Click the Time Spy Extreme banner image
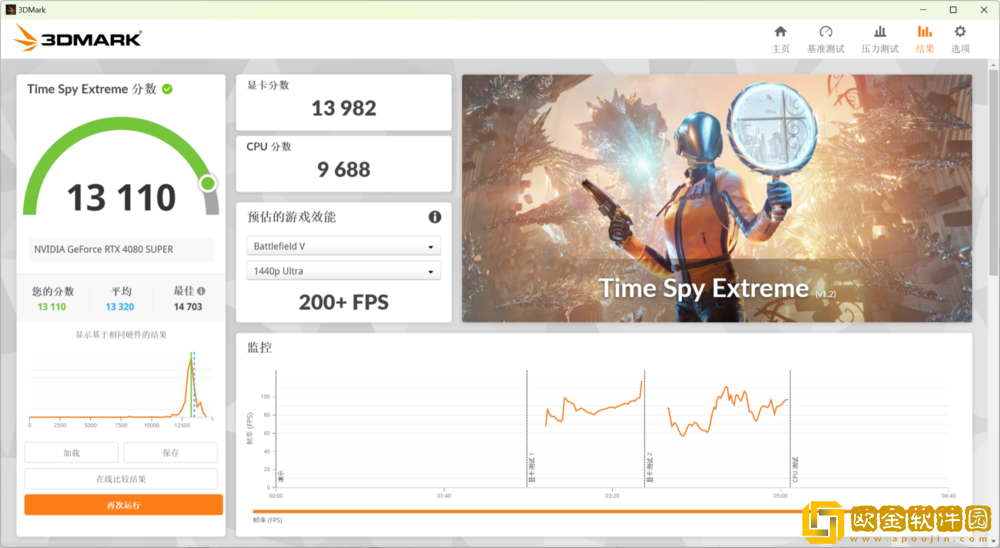1000x548 pixels. pos(716,198)
